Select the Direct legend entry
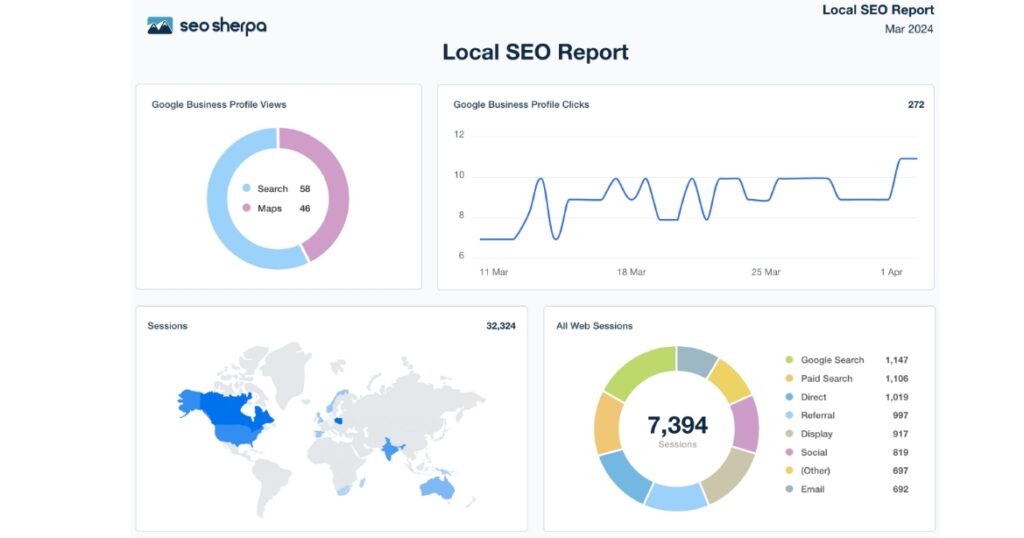Viewport: 1024px width, 538px height. point(813,397)
